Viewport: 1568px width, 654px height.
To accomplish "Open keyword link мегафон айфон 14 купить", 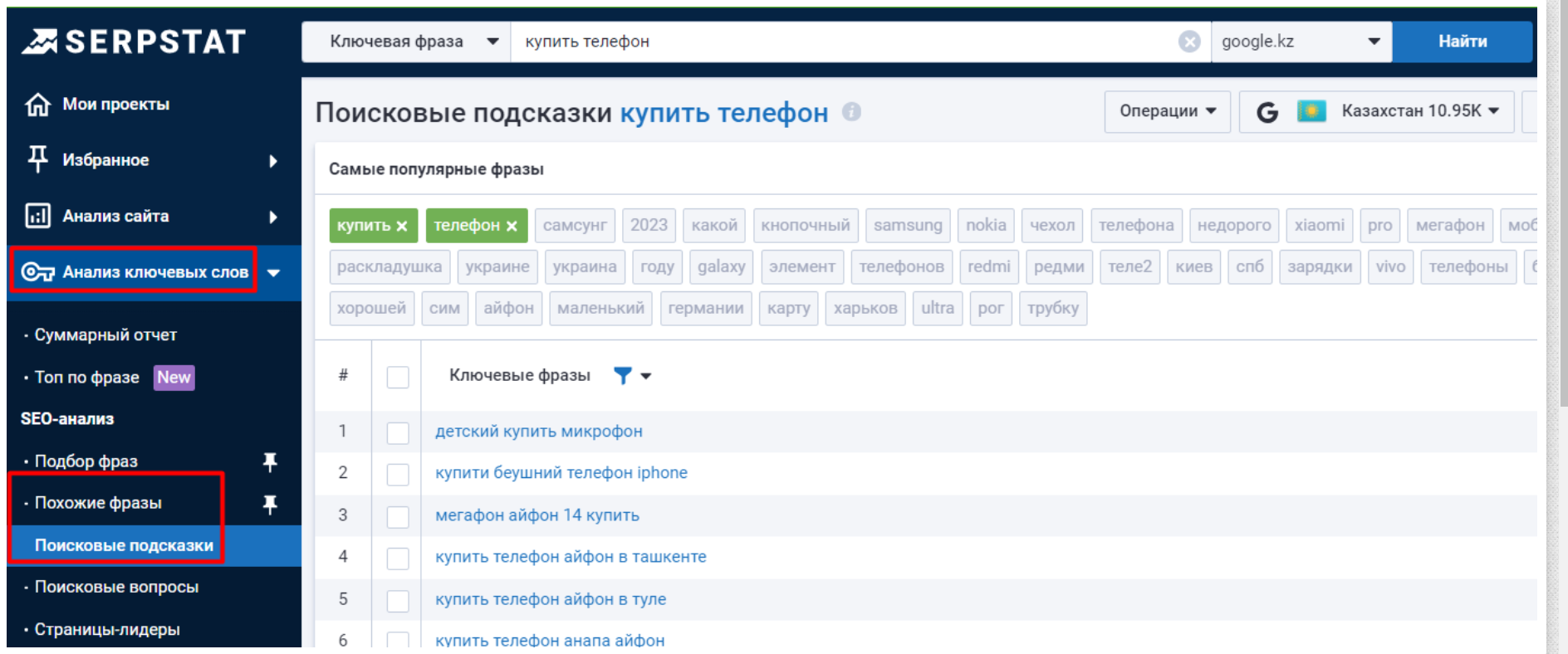I will (x=537, y=515).
